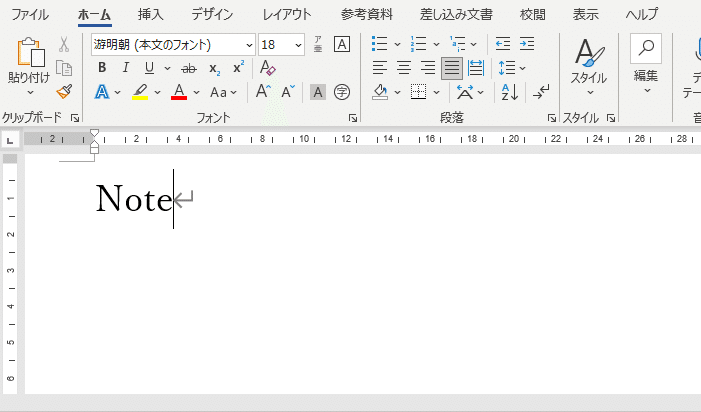Open the Styles pane launcher
Viewport: 701px width, 412px height.
click(611, 118)
